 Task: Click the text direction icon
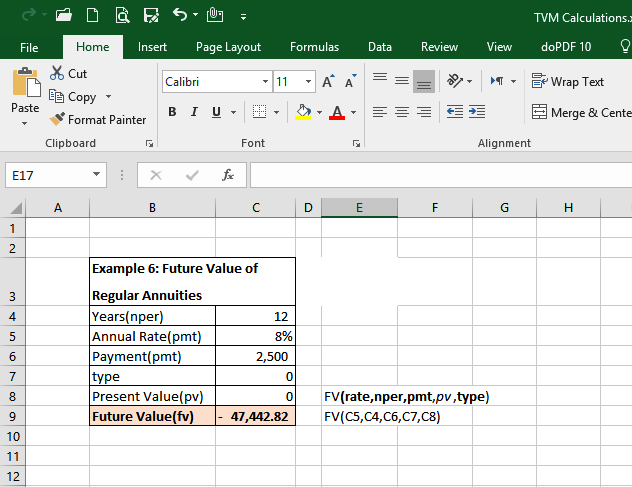(497, 81)
